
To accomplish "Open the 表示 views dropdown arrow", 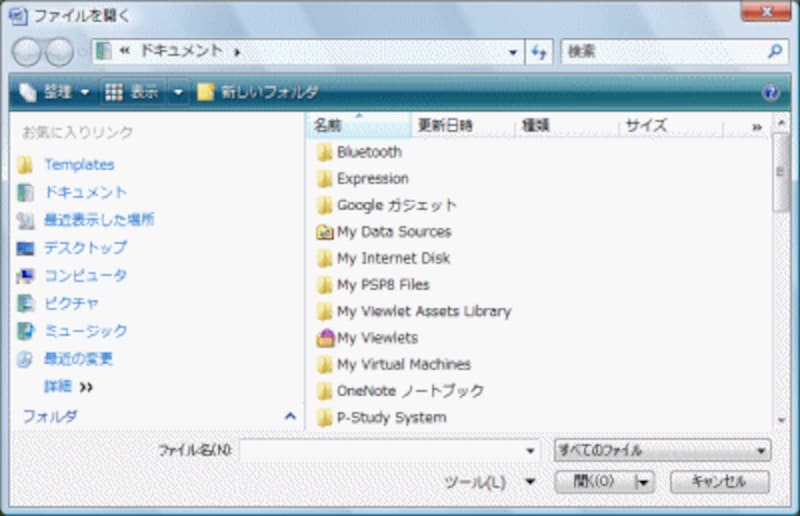I will 178,92.
